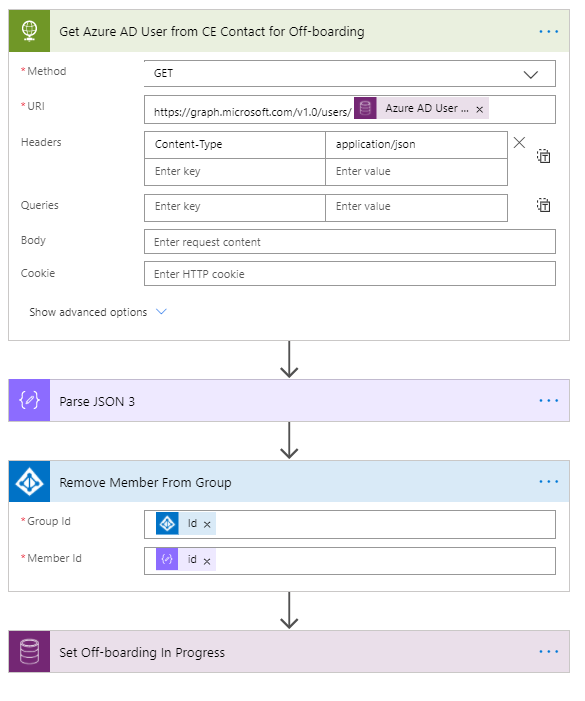This screenshot has width=585, height=701.
Task: Open ellipsis menu for Parse JSON 3
Action: pyautogui.click(x=548, y=401)
